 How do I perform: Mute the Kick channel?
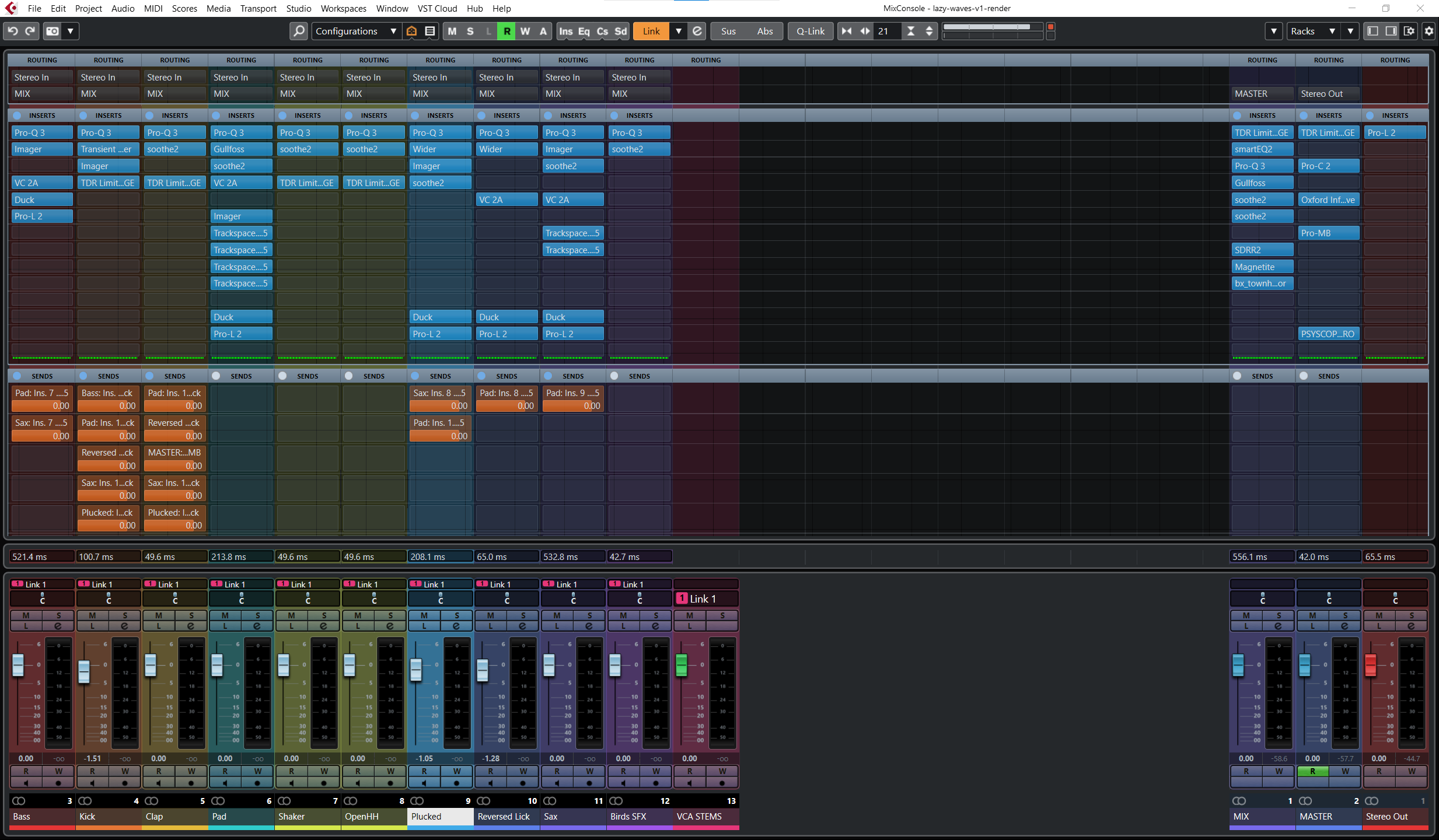92,615
